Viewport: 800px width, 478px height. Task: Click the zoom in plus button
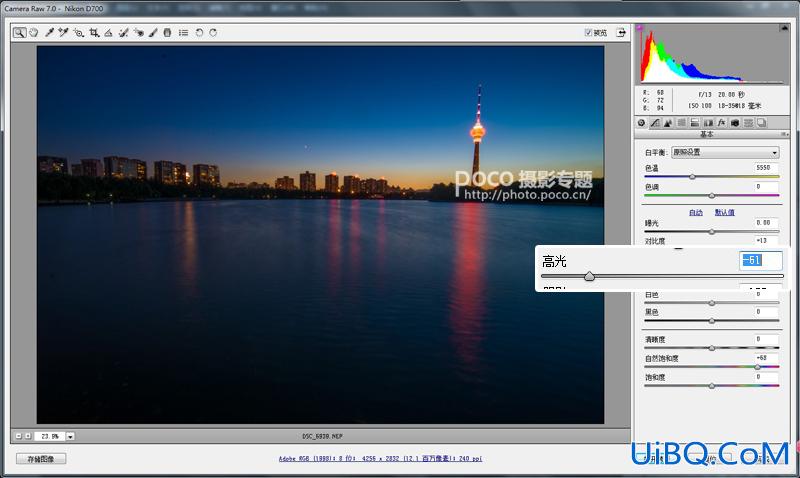tap(28, 436)
